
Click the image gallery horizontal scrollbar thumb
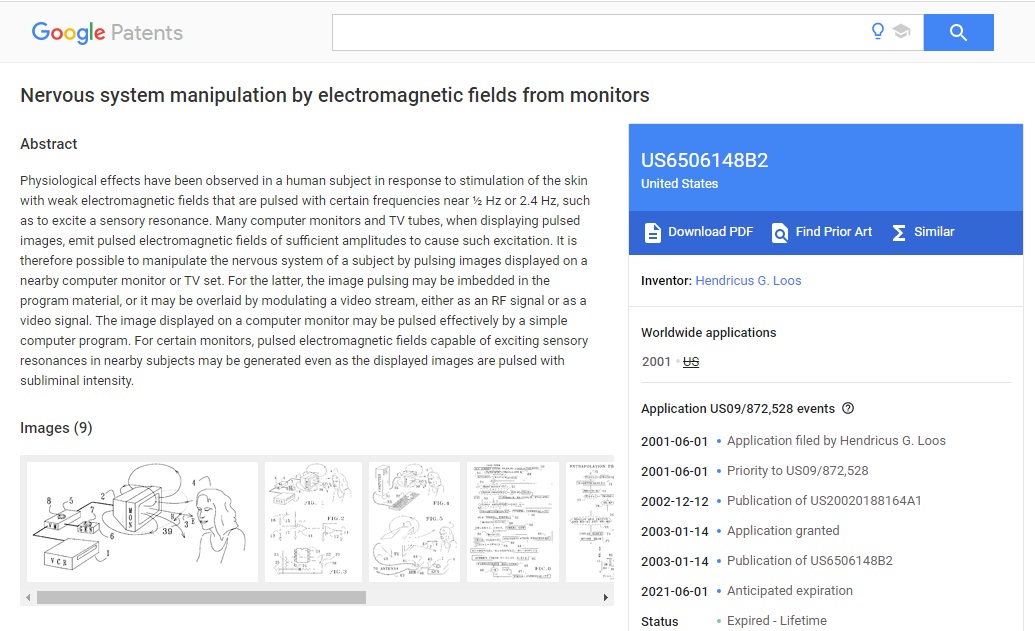(x=200, y=597)
